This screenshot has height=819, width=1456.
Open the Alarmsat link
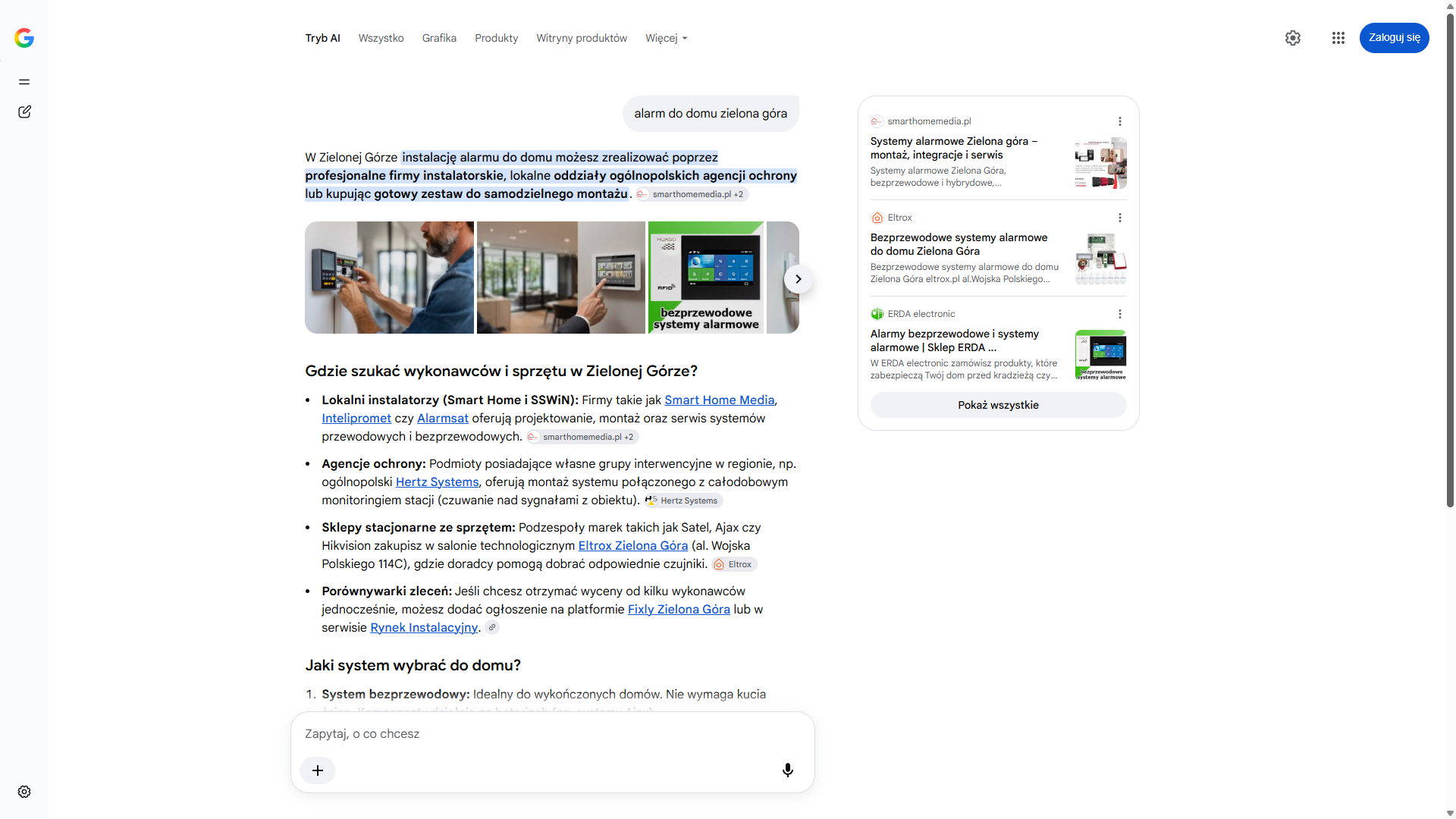pos(443,418)
